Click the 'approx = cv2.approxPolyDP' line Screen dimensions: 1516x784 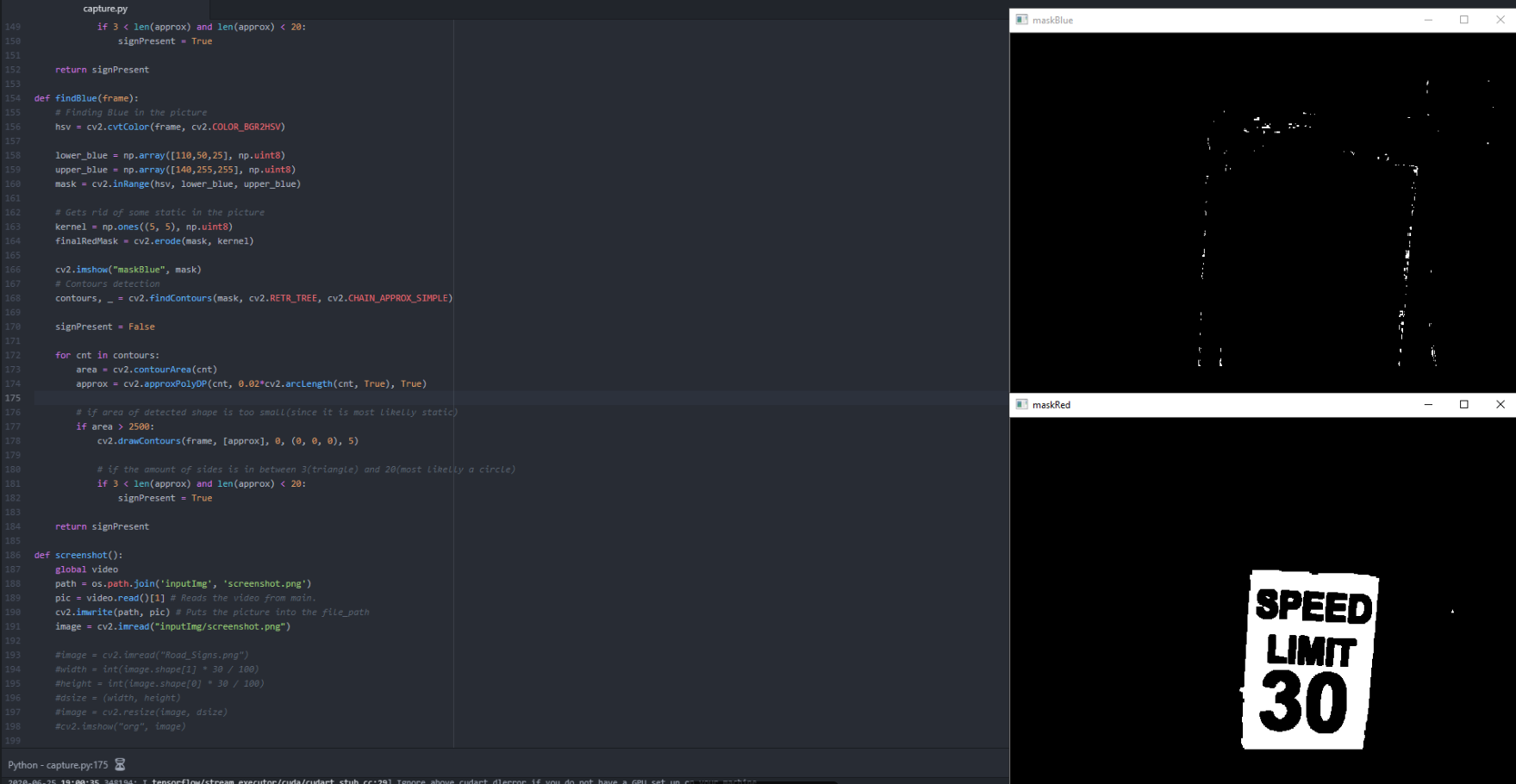[x=251, y=383]
